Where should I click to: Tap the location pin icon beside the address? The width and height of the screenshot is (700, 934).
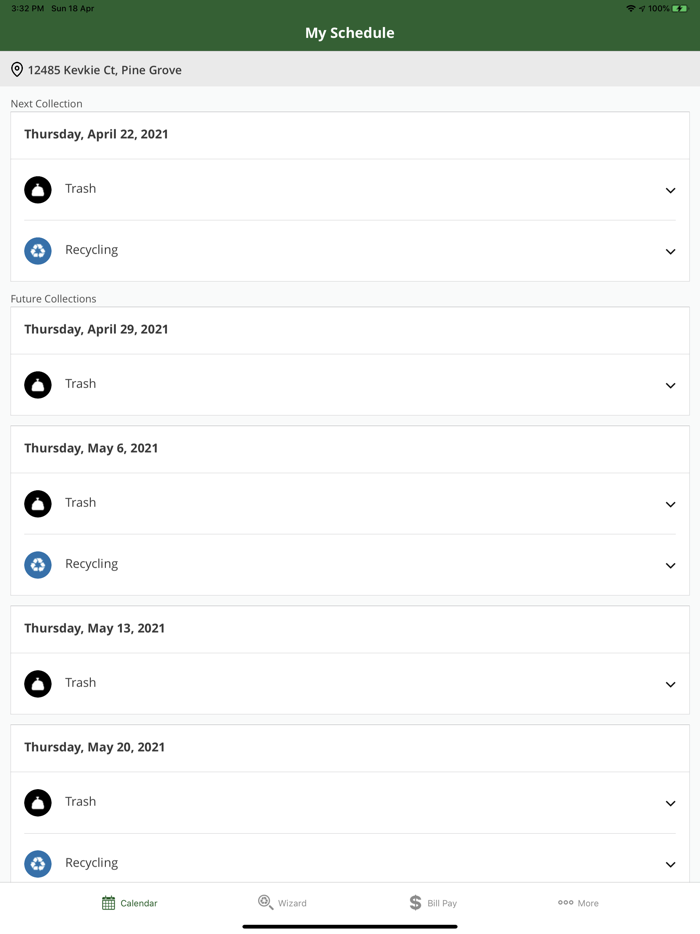coord(17,70)
